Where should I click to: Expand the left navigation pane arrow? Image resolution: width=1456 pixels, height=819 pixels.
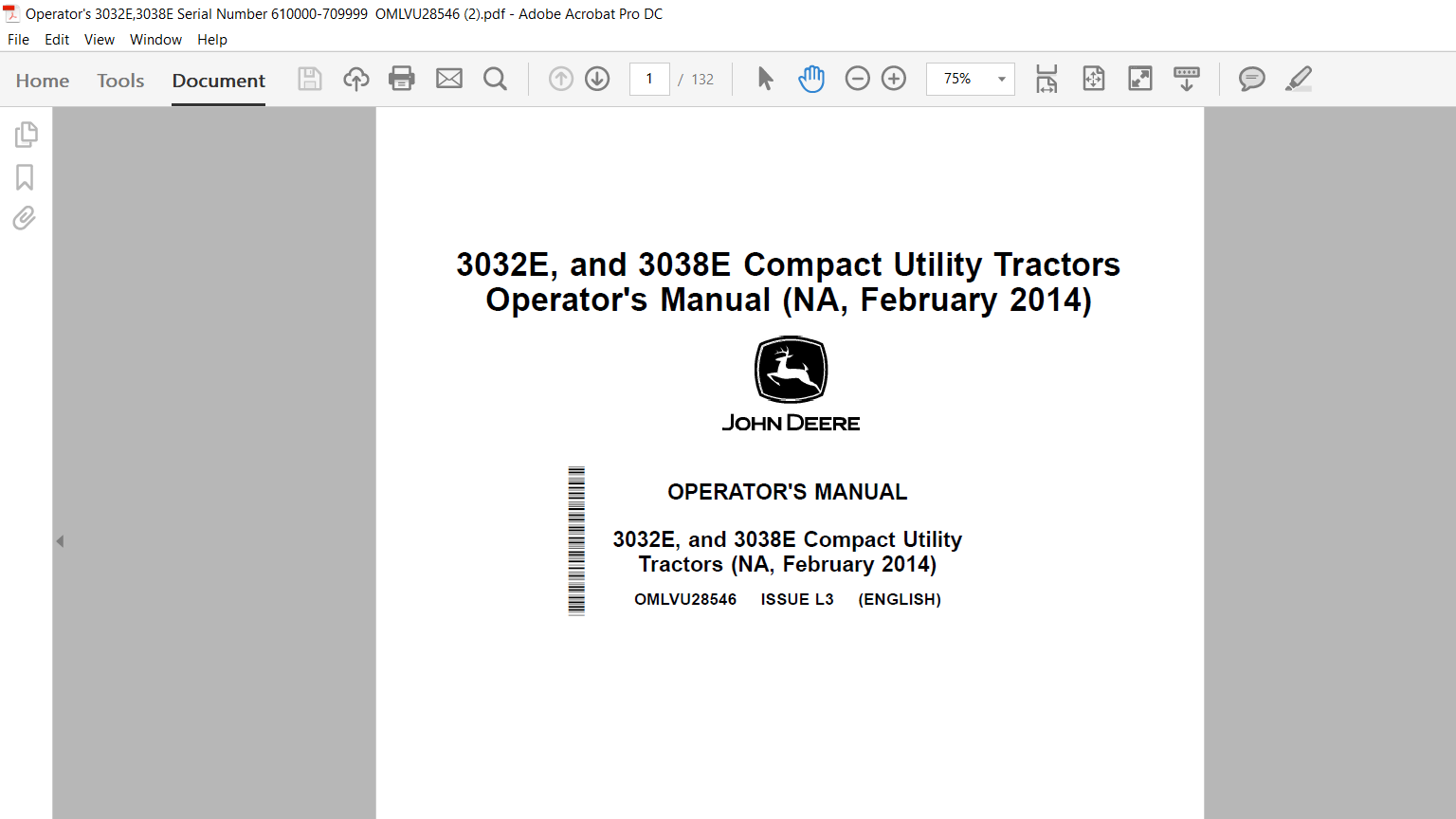coord(60,541)
